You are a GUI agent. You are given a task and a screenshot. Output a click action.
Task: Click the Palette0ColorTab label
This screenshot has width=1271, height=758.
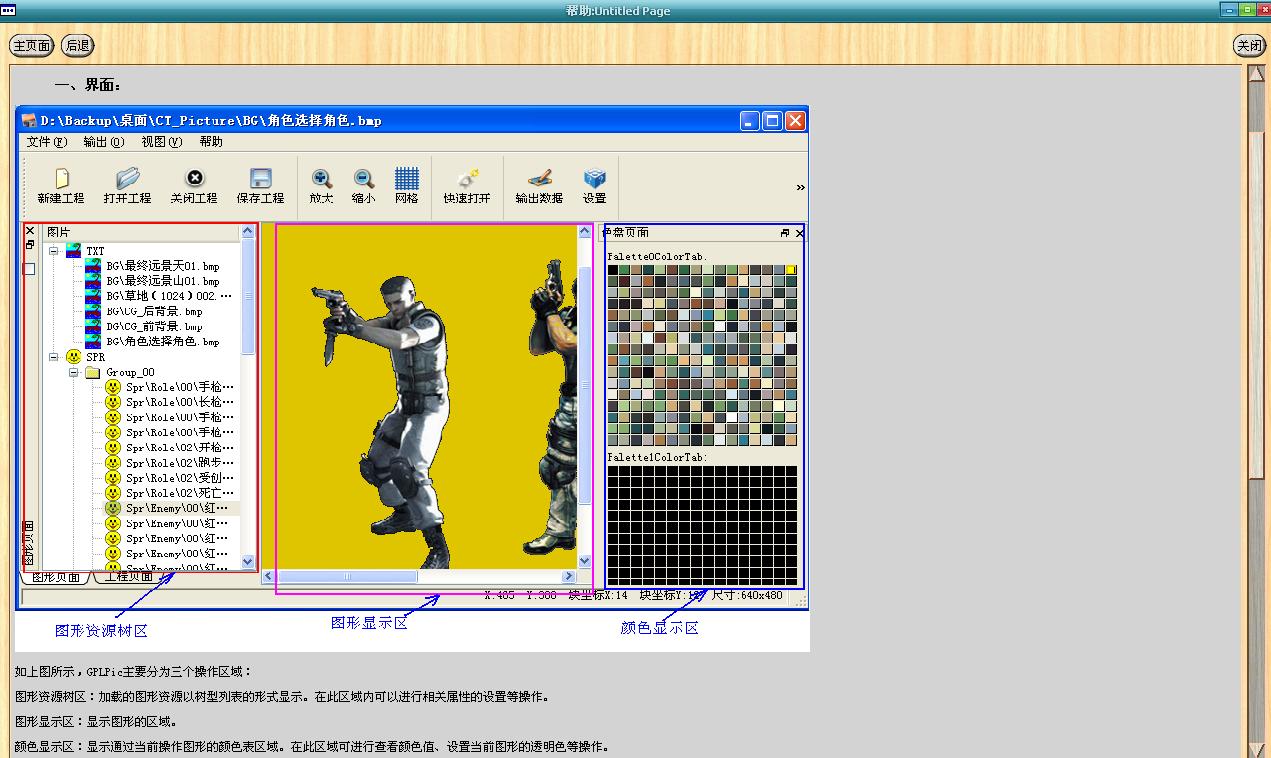pos(657,257)
